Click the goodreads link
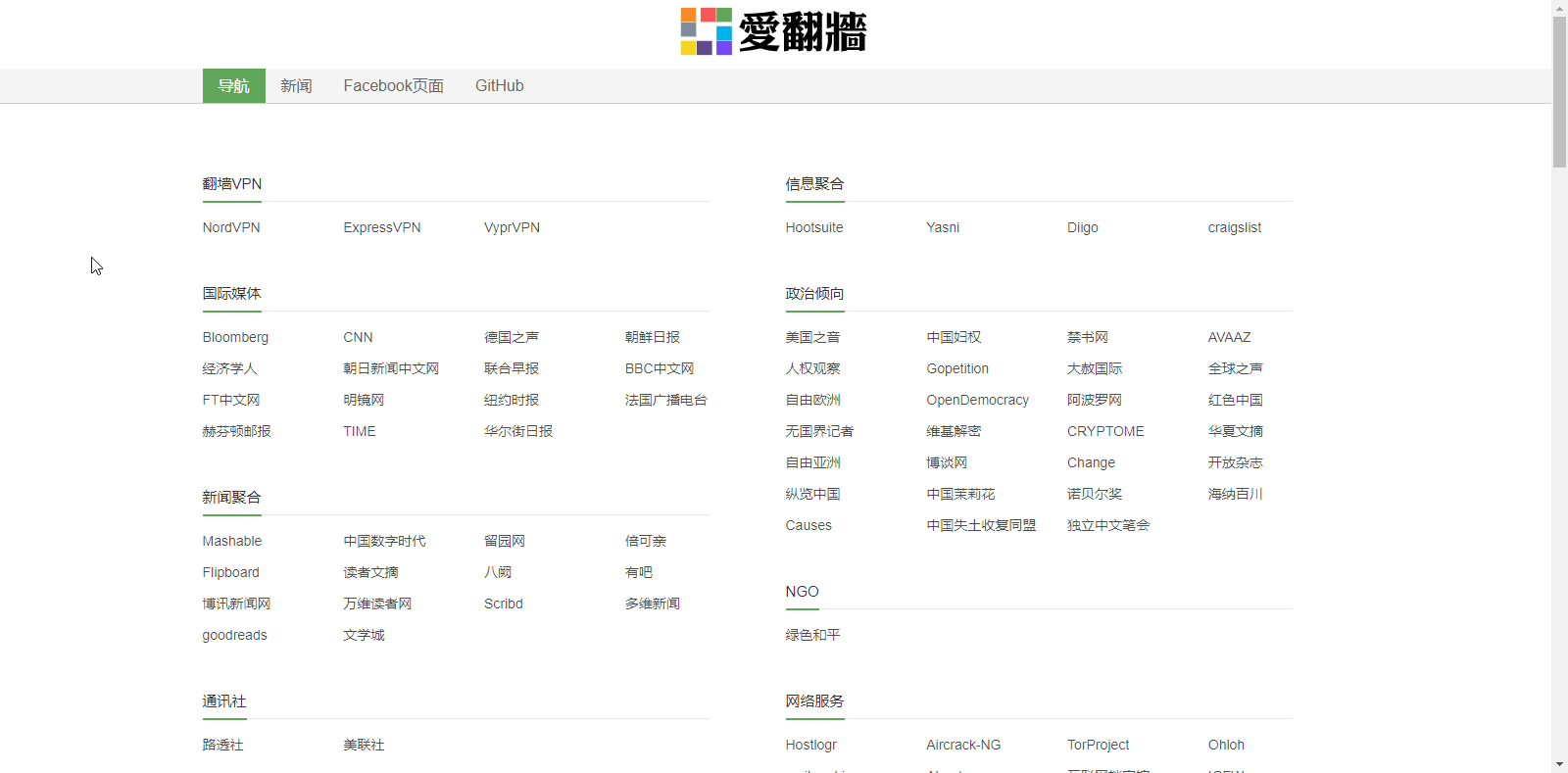 [x=235, y=635]
